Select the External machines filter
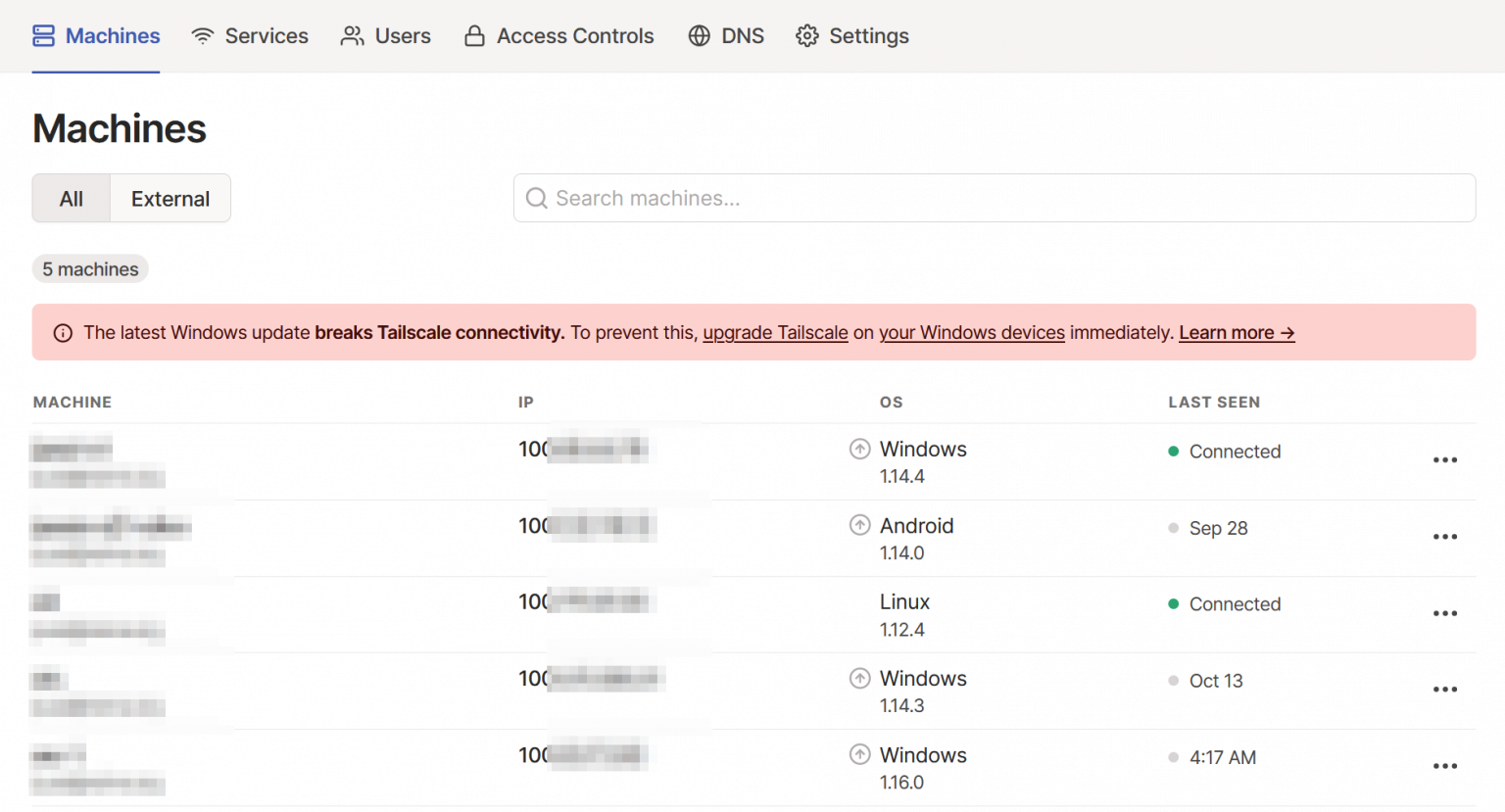This screenshot has height=812, width=1505. (x=170, y=199)
